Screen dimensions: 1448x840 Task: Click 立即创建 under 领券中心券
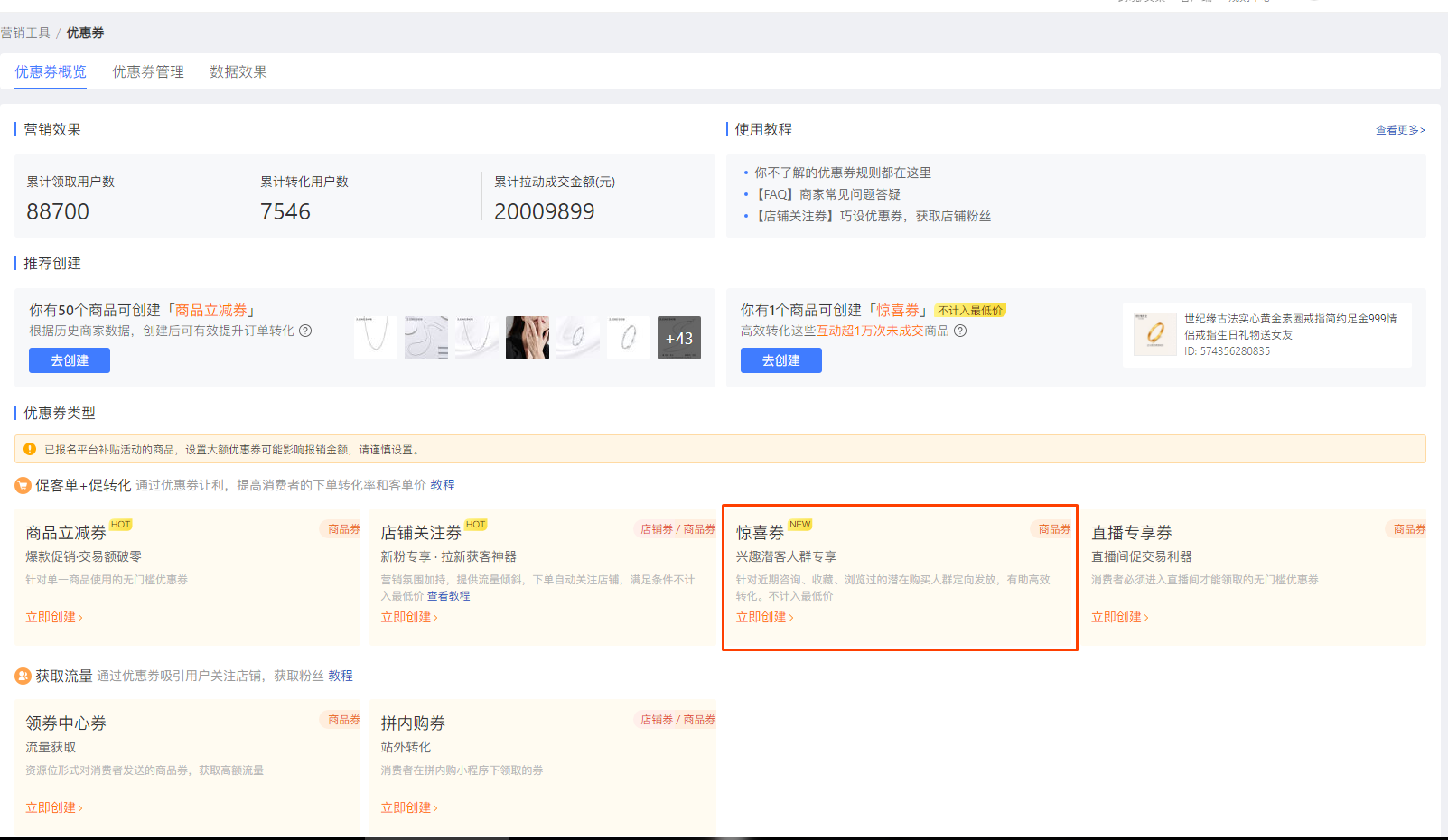pos(53,807)
